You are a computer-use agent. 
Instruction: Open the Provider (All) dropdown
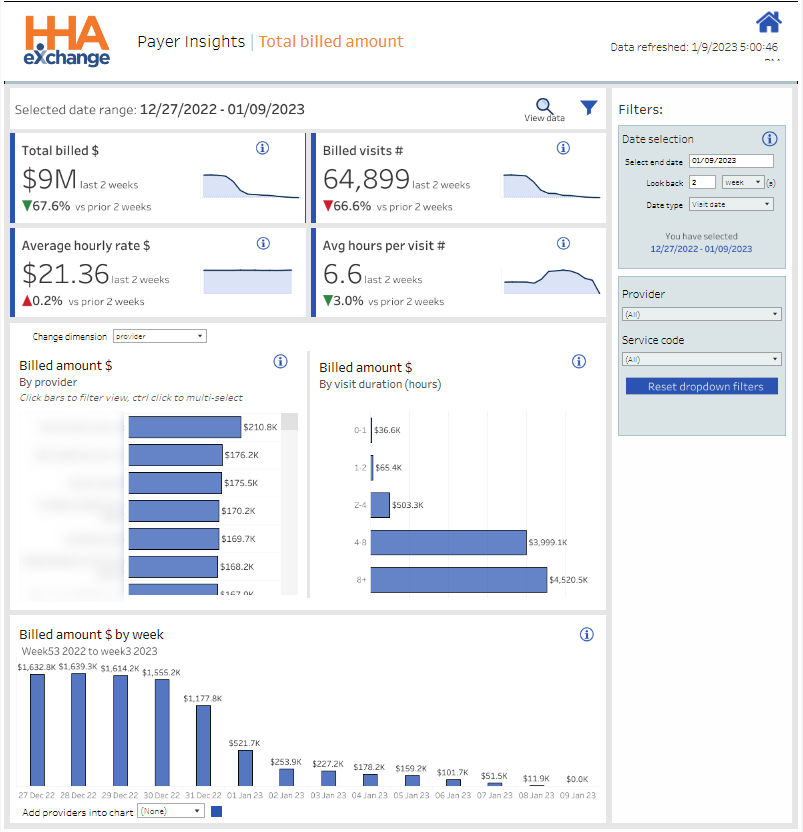(x=701, y=313)
